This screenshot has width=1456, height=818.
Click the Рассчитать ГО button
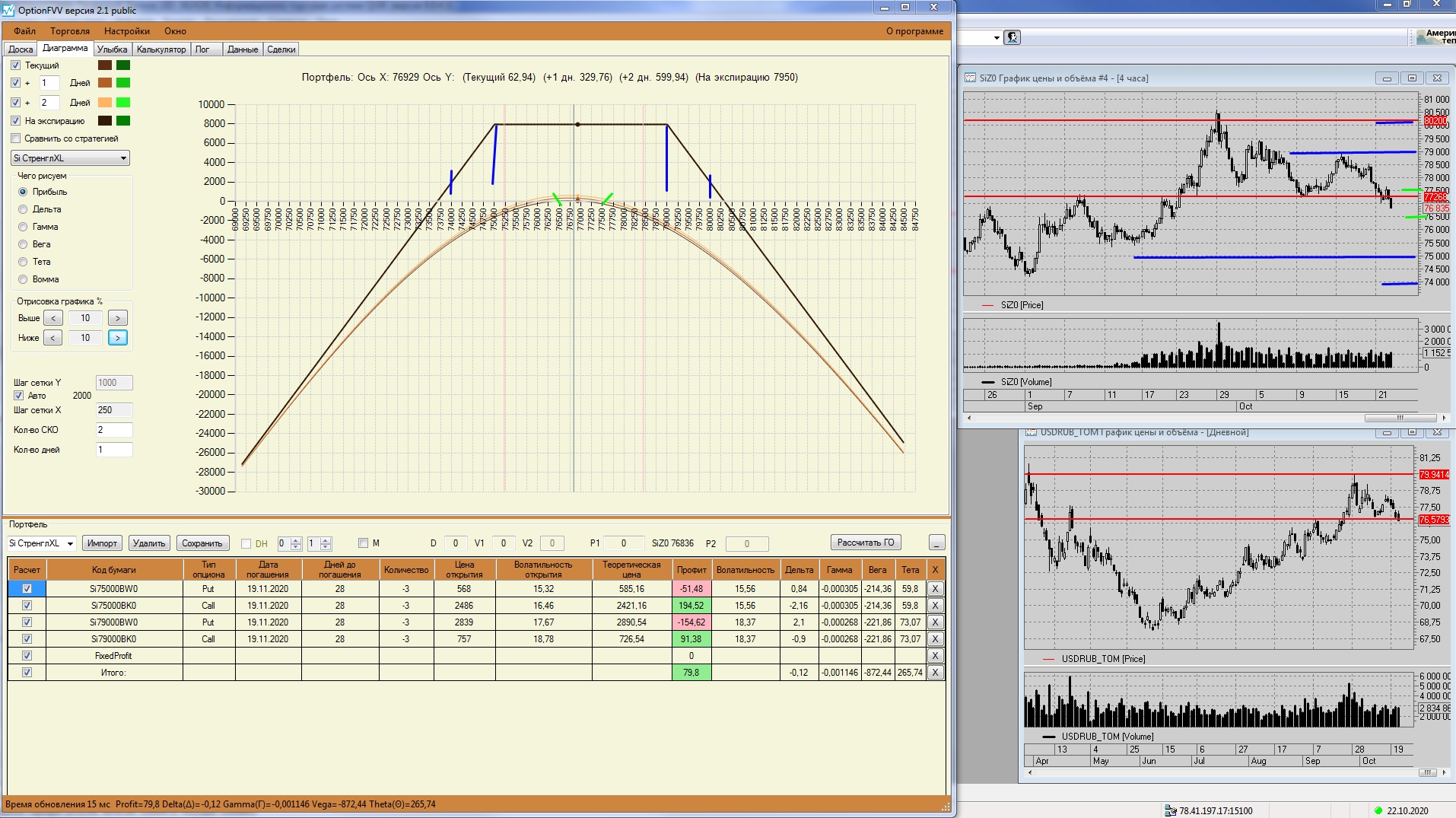click(865, 543)
